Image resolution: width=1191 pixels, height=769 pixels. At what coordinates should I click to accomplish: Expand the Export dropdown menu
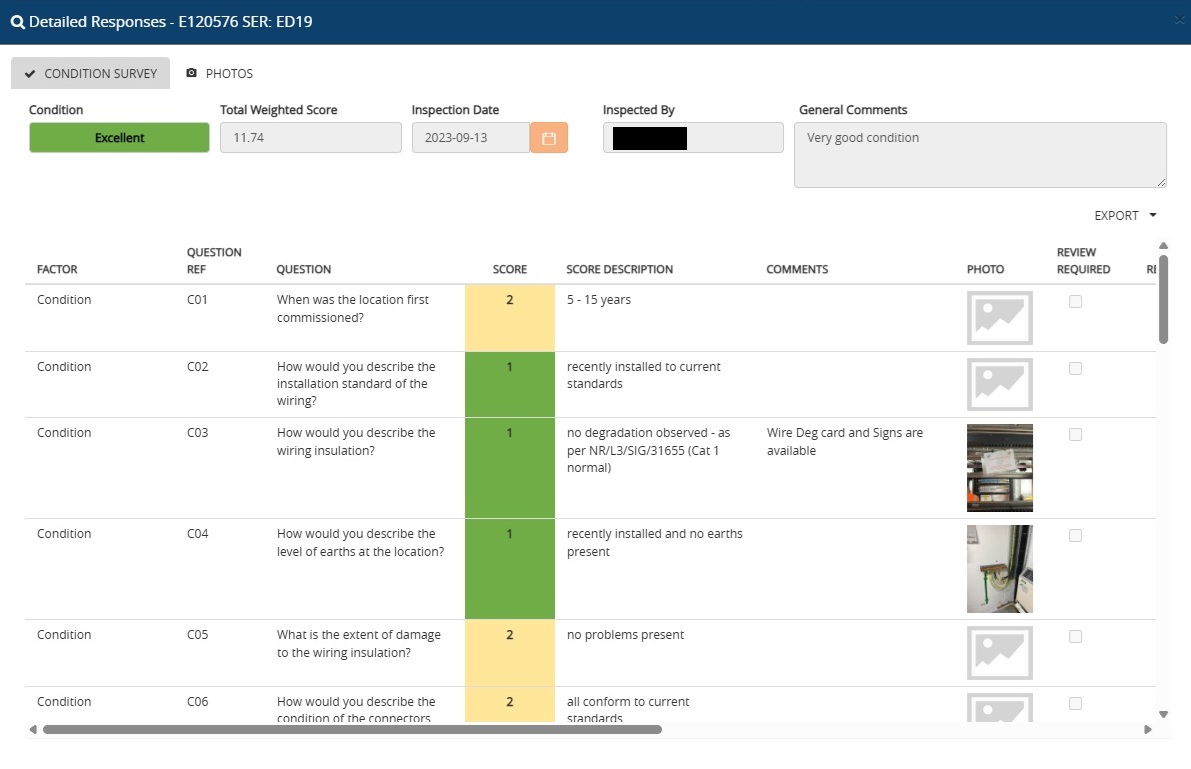point(1125,215)
